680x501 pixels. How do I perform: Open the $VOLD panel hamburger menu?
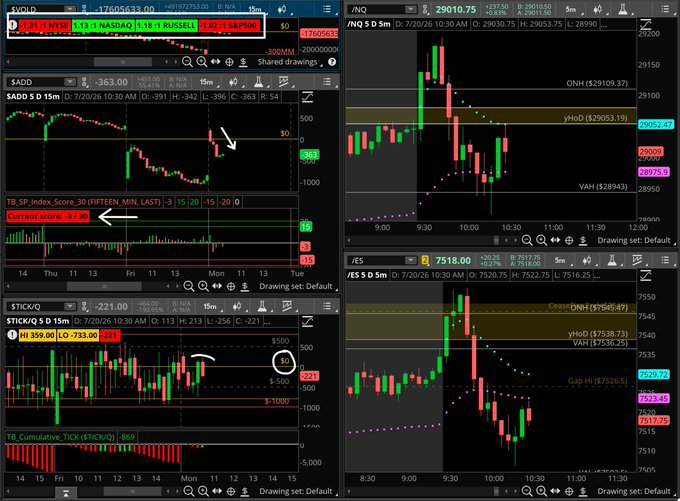(x=327, y=9)
